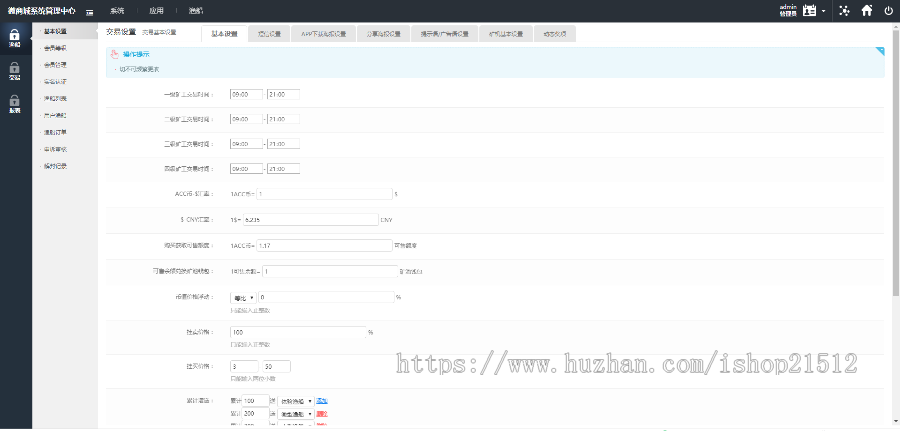Open the fourth sidebar submenu item
The width and height of the screenshot is (900, 431).
click(x=56, y=81)
